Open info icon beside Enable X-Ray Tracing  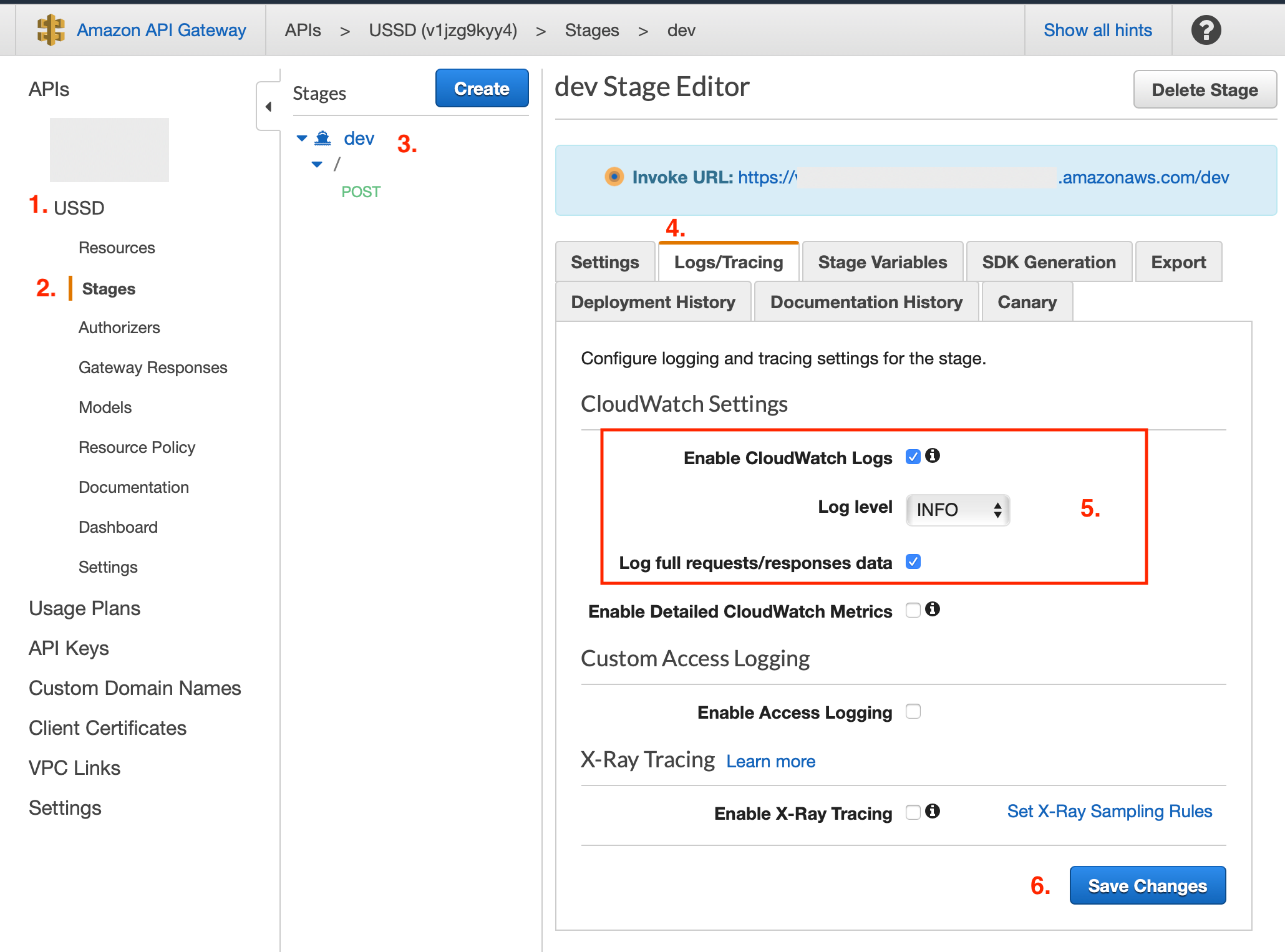pos(933,811)
